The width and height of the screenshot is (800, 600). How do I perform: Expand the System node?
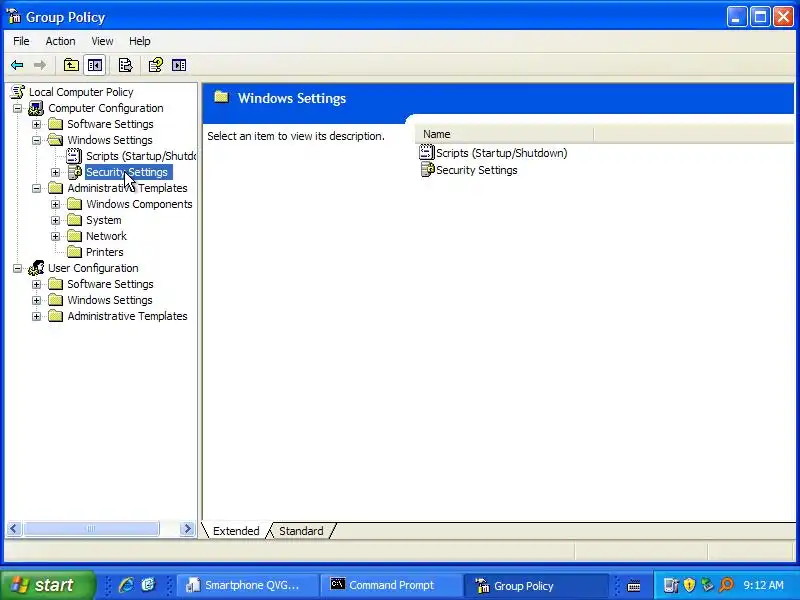55,220
